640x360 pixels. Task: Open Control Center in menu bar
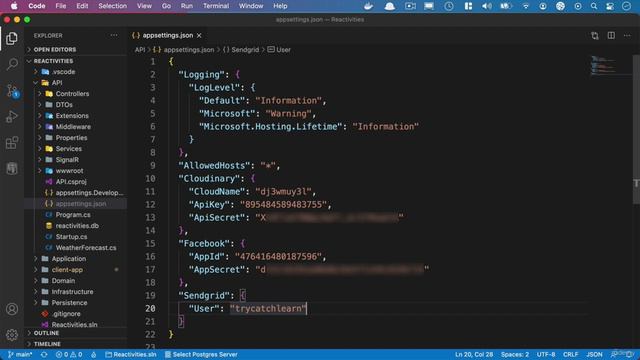pyautogui.click(x=610, y=6)
